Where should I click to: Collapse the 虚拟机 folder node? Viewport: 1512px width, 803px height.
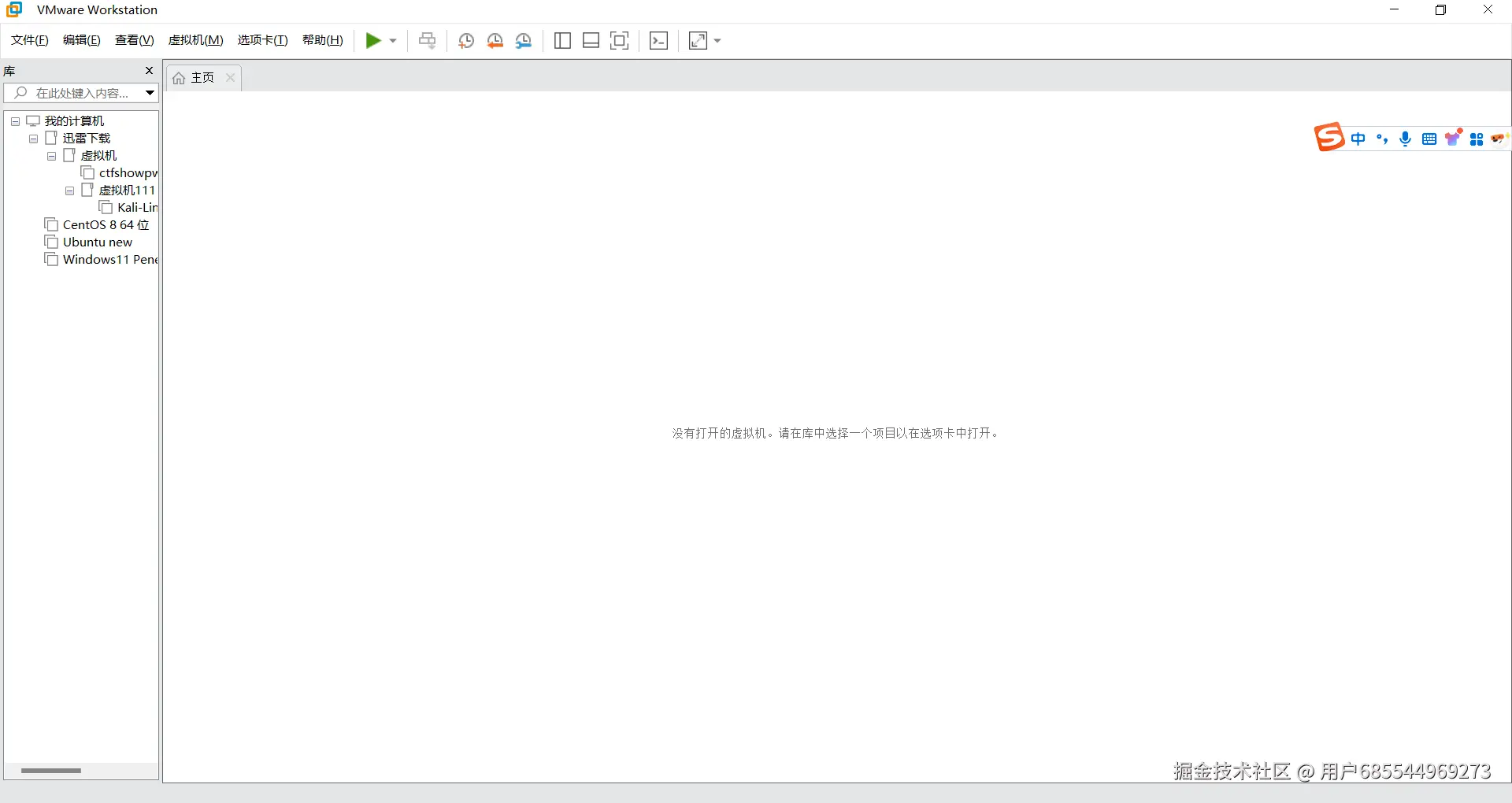point(51,156)
